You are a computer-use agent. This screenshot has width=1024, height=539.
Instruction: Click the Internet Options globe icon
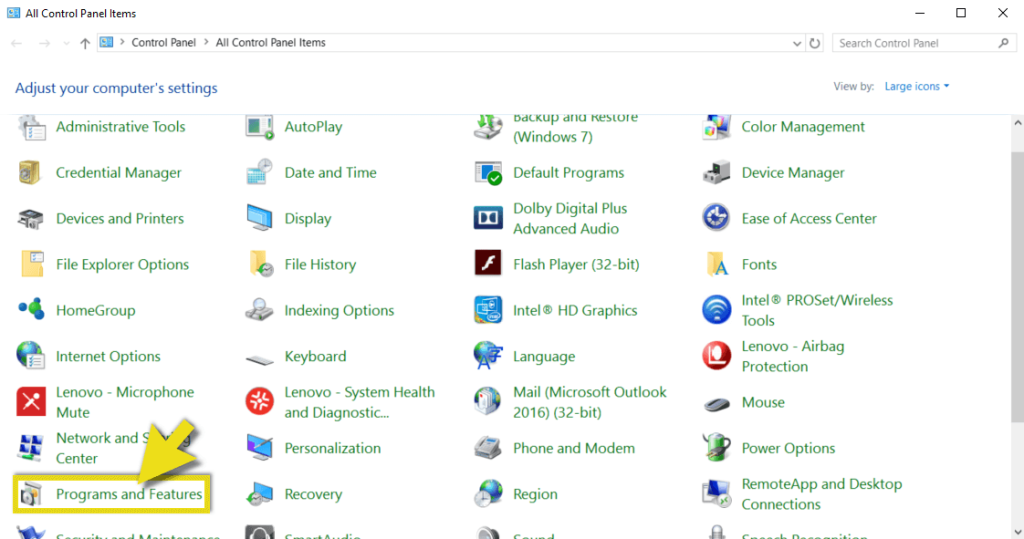(31, 356)
